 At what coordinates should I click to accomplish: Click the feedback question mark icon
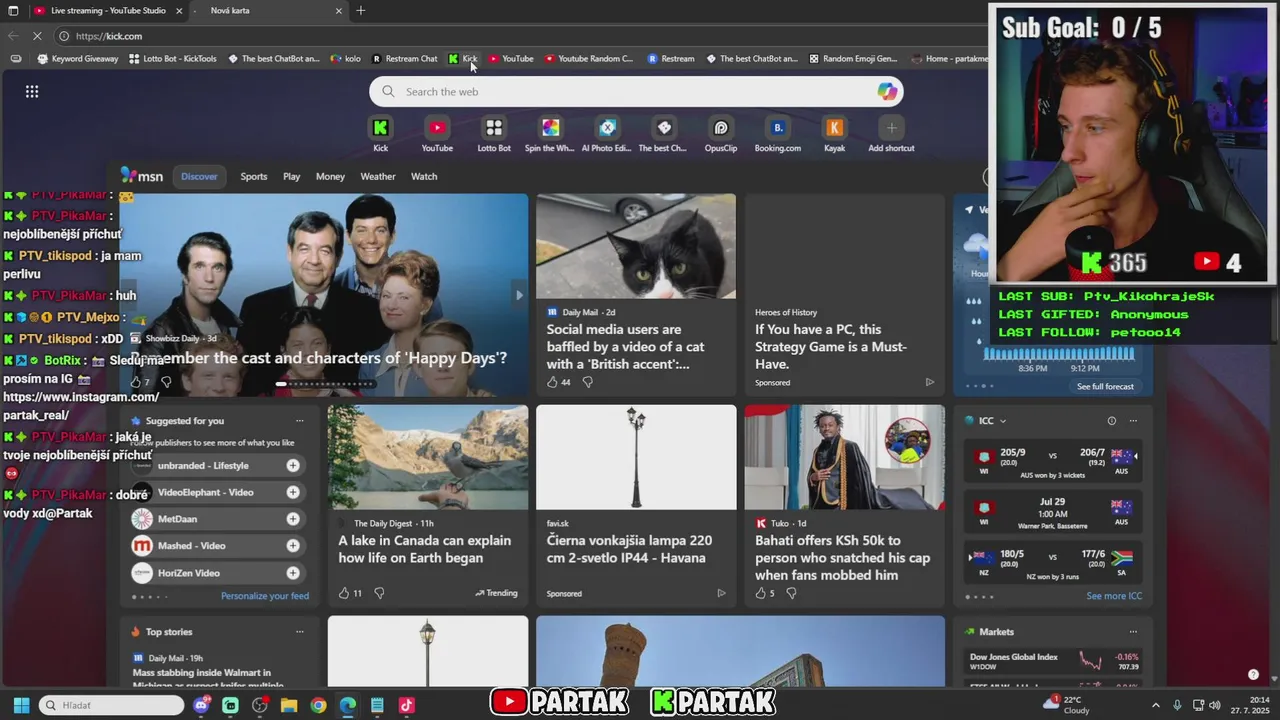click(1253, 674)
